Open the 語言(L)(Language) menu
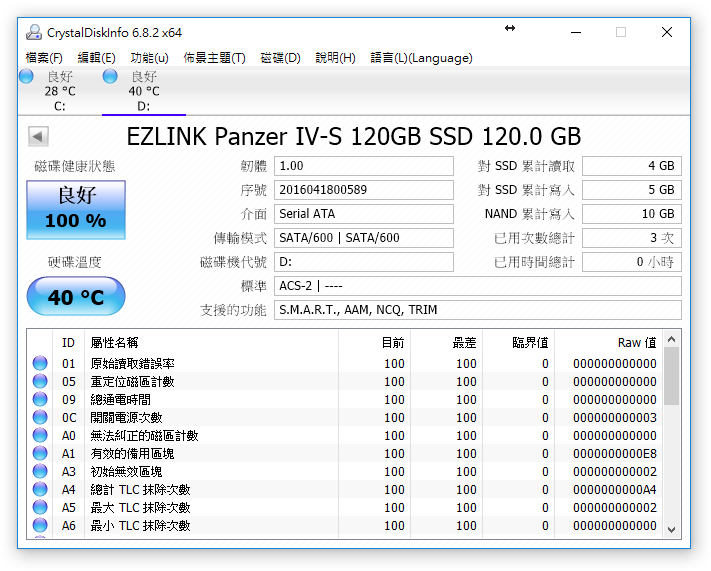 (x=422, y=58)
